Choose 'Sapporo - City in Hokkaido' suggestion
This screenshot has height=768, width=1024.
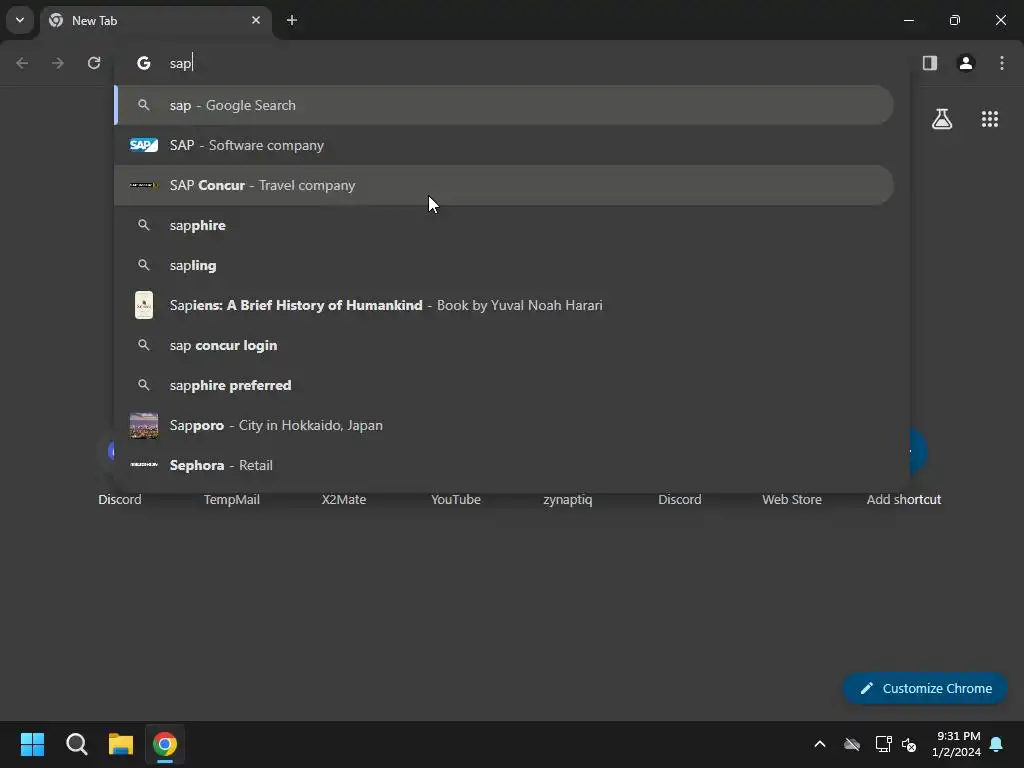pos(504,425)
